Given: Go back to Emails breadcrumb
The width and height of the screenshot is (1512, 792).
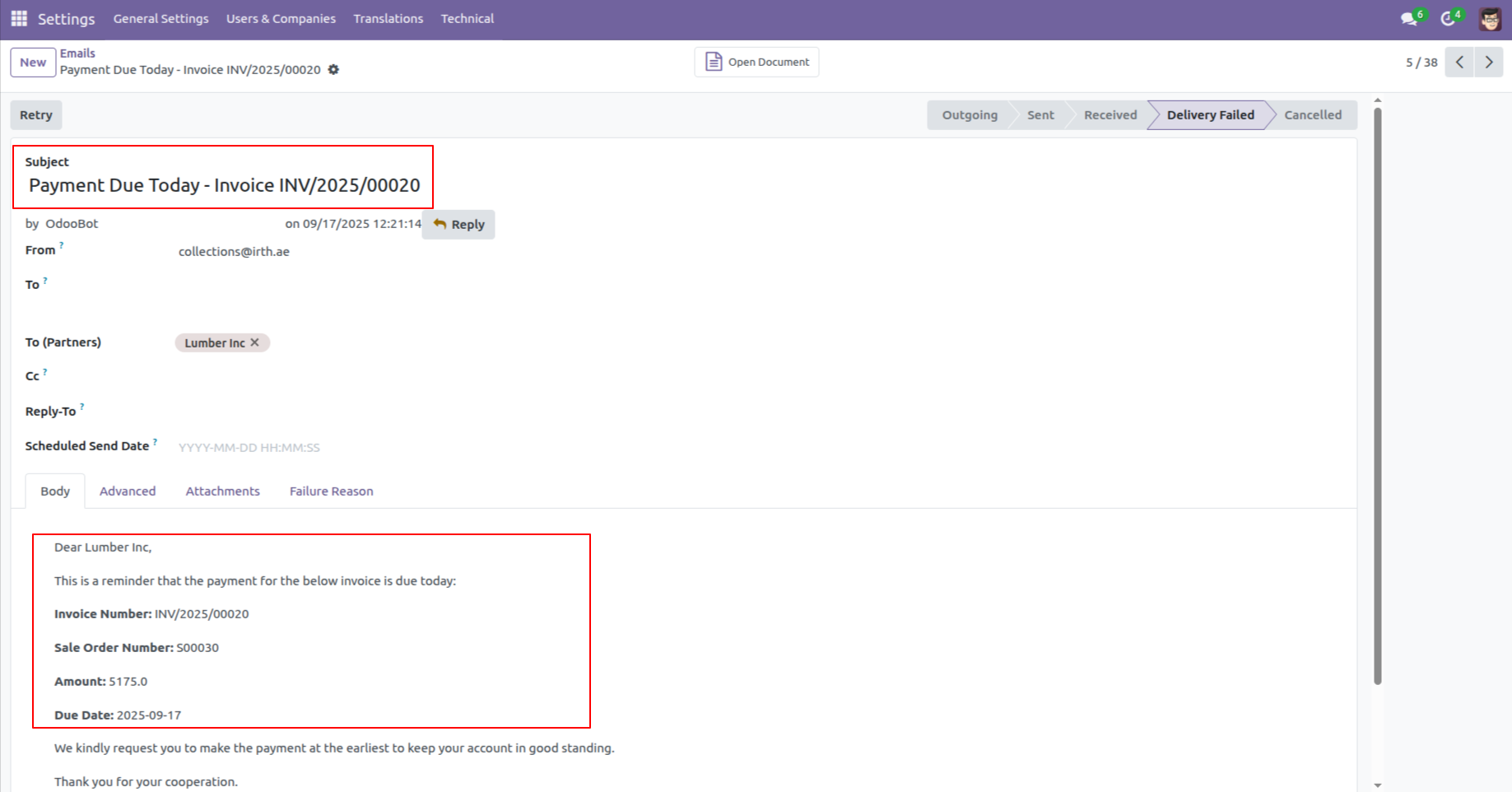Looking at the screenshot, I should click(77, 54).
